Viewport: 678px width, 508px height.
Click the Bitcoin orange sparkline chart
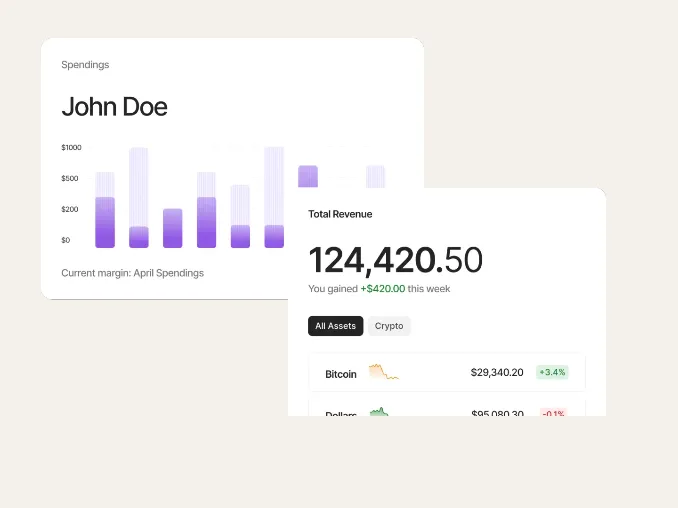384,372
